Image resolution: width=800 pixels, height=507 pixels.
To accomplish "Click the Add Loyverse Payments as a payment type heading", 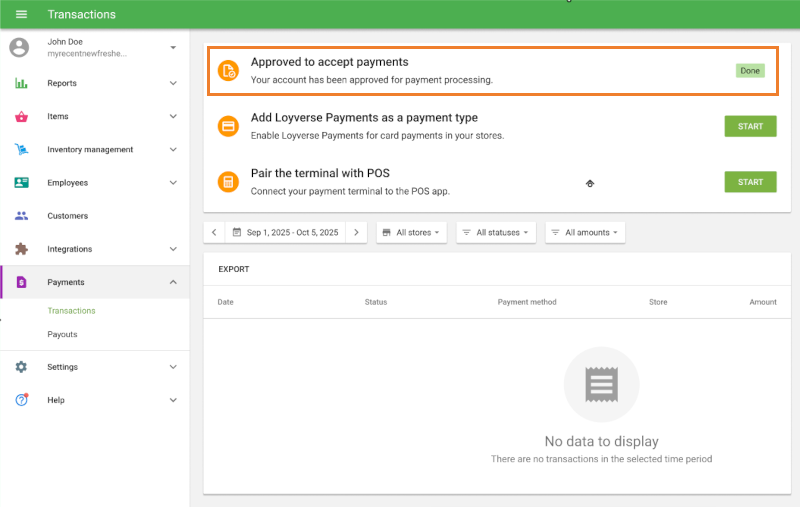I will pyautogui.click(x=364, y=117).
